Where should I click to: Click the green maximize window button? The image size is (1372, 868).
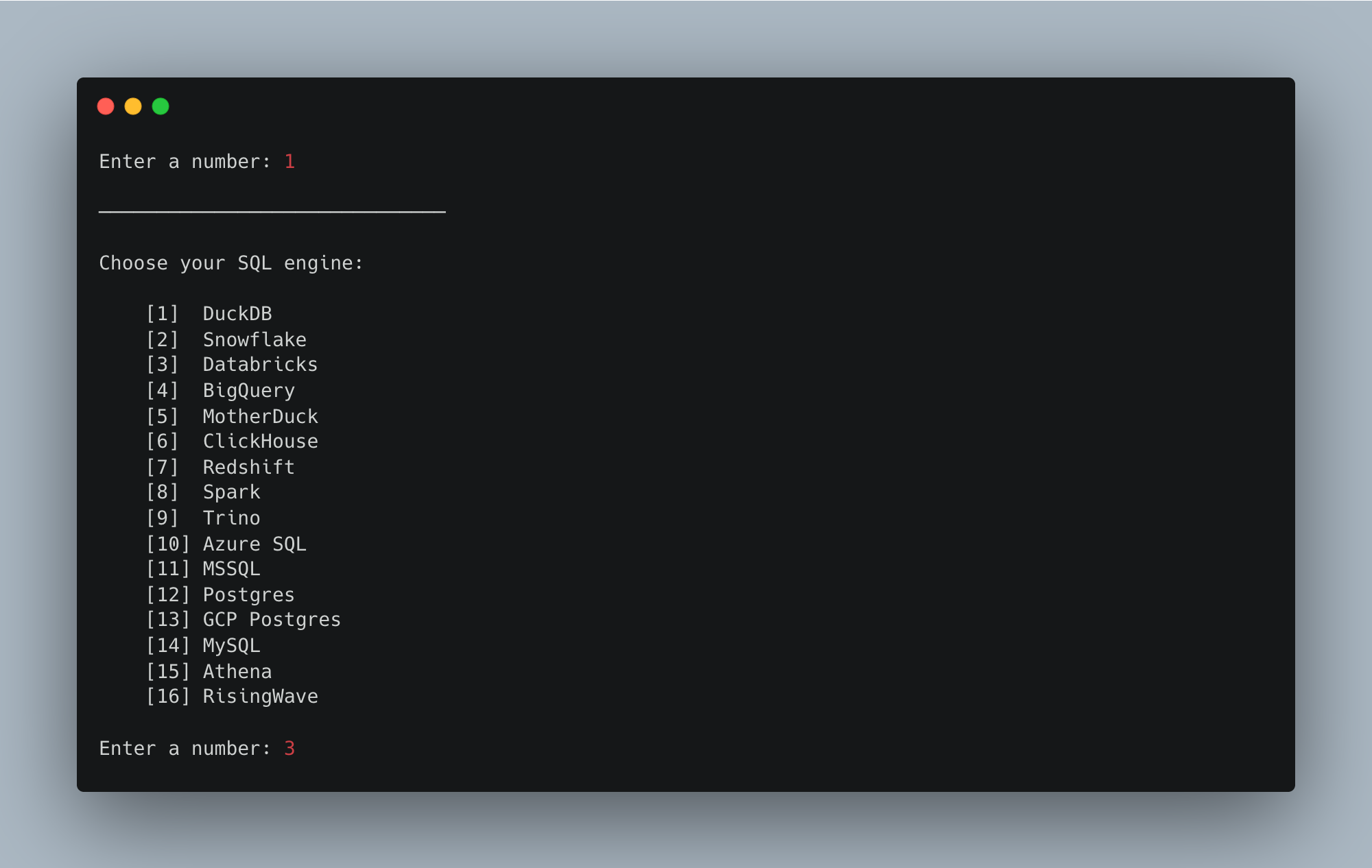(x=161, y=106)
